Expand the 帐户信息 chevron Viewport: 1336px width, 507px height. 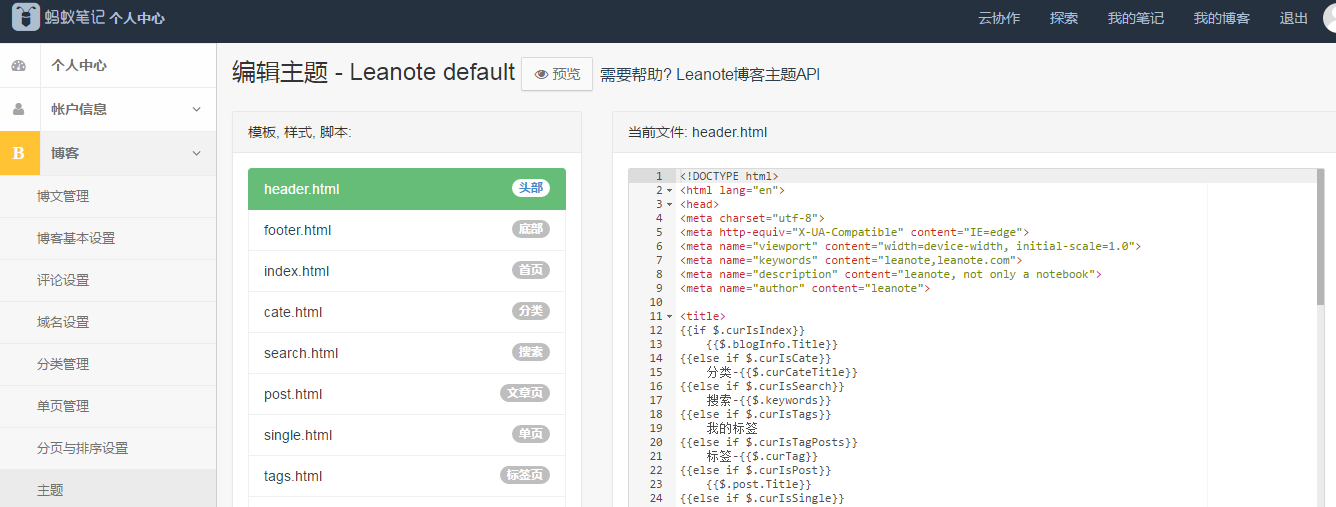(x=196, y=109)
